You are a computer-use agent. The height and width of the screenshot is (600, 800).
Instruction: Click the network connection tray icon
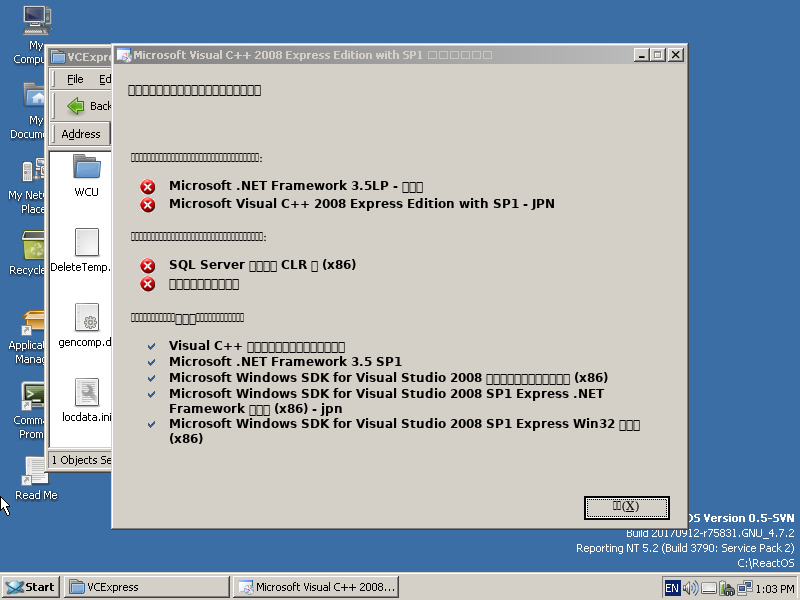point(745,588)
